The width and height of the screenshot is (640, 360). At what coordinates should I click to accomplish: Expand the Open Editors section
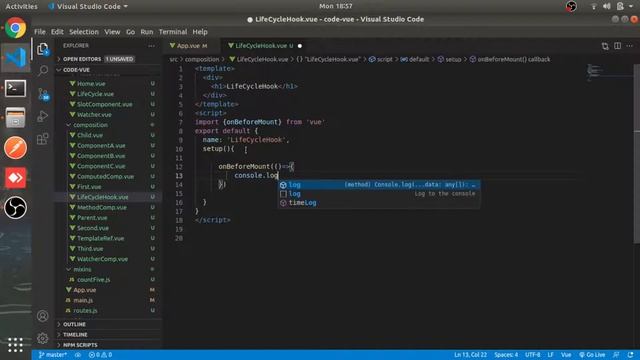109,59
